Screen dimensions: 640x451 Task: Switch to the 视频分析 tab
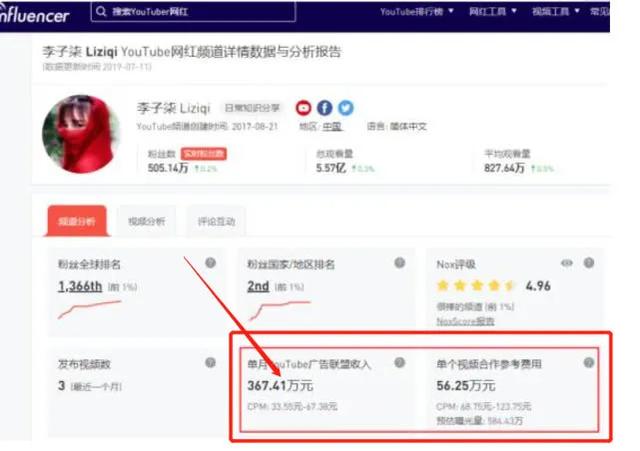[147, 221]
